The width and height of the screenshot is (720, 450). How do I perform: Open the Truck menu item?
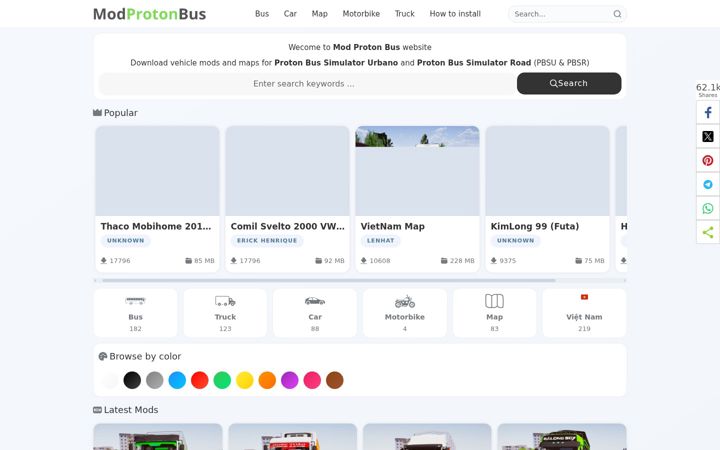405,14
